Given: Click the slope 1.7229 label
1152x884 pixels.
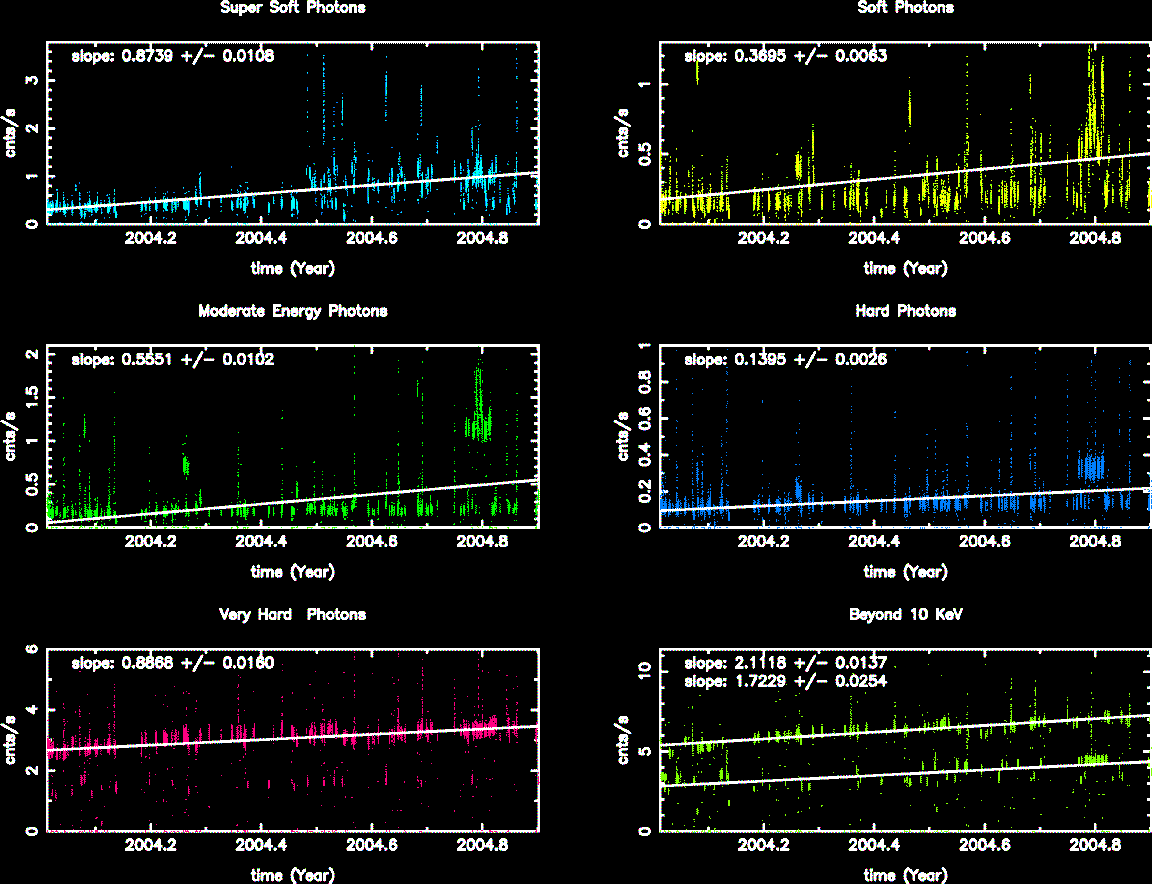Looking at the screenshot, I should [785, 680].
